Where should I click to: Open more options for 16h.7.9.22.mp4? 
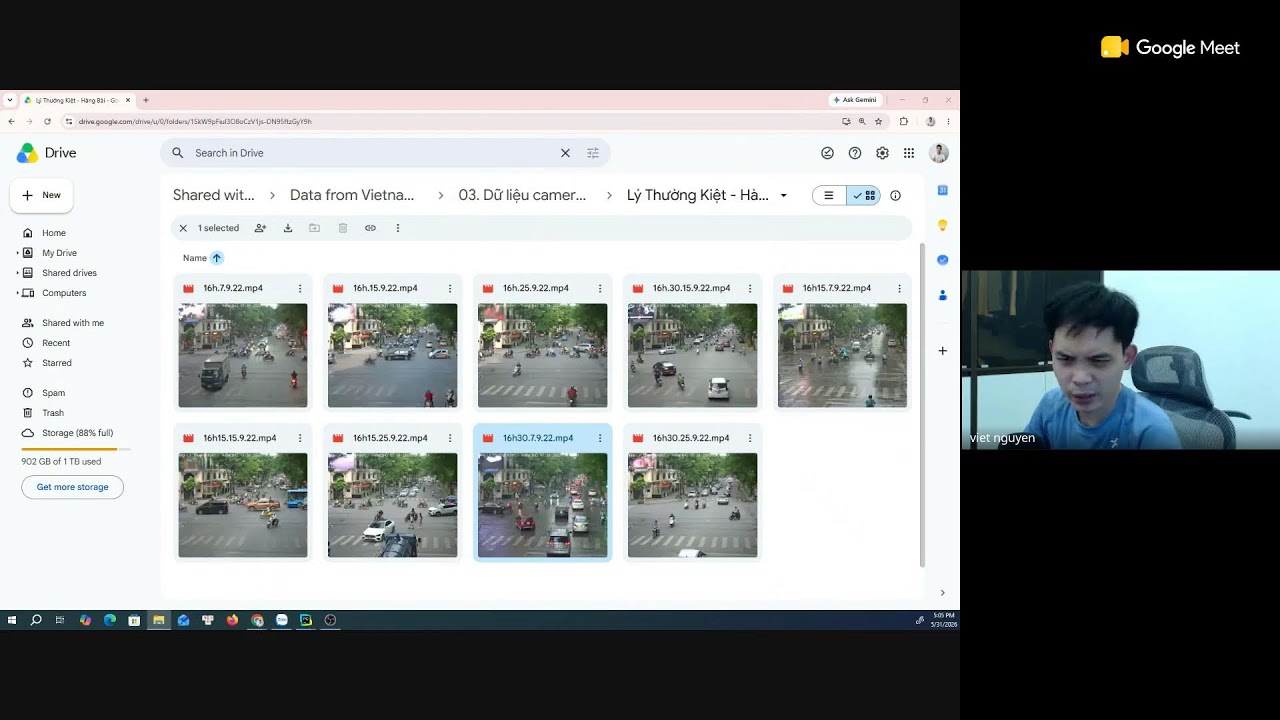(x=300, y=288)
